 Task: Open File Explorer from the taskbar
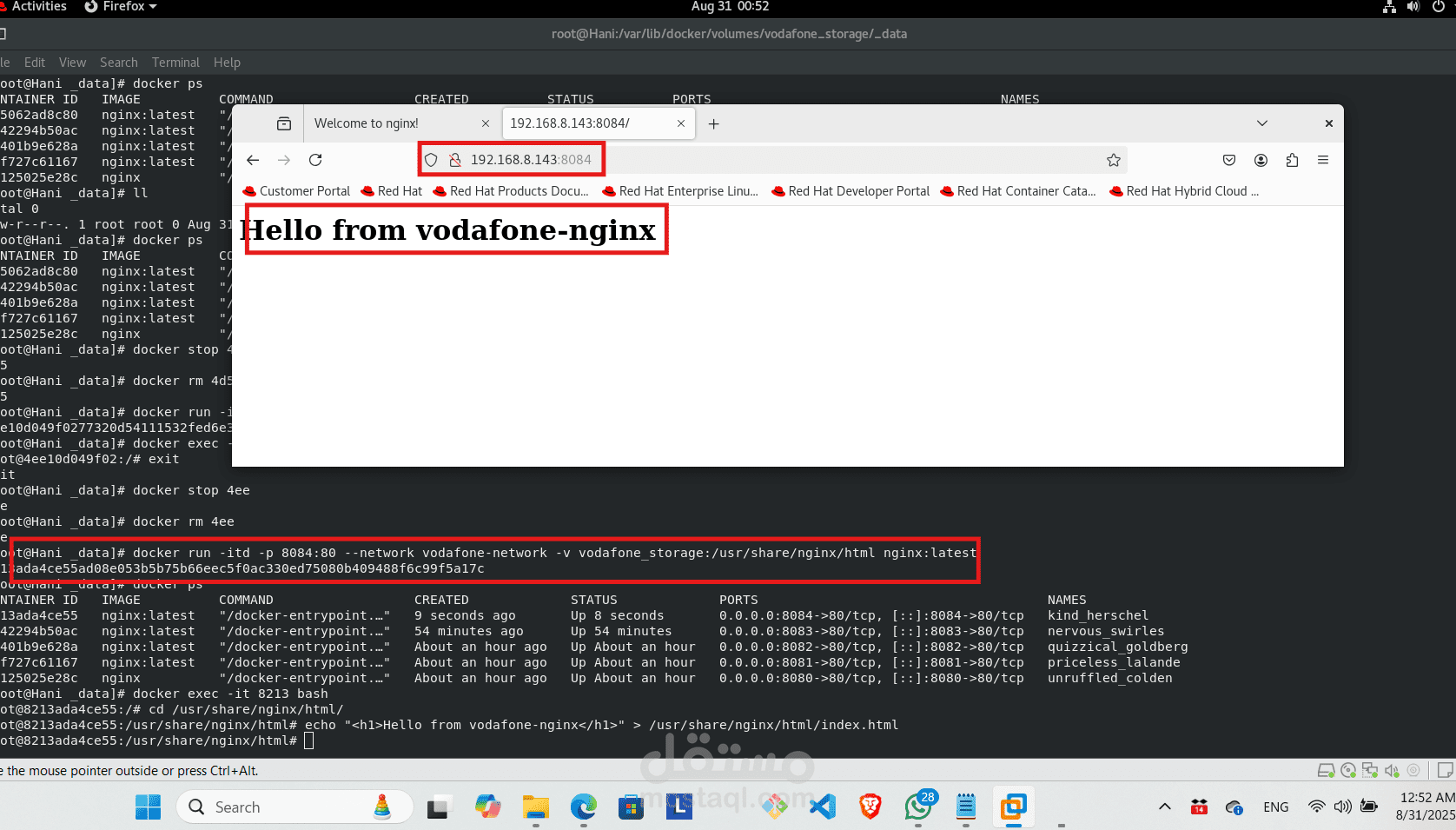pos(536,807)
